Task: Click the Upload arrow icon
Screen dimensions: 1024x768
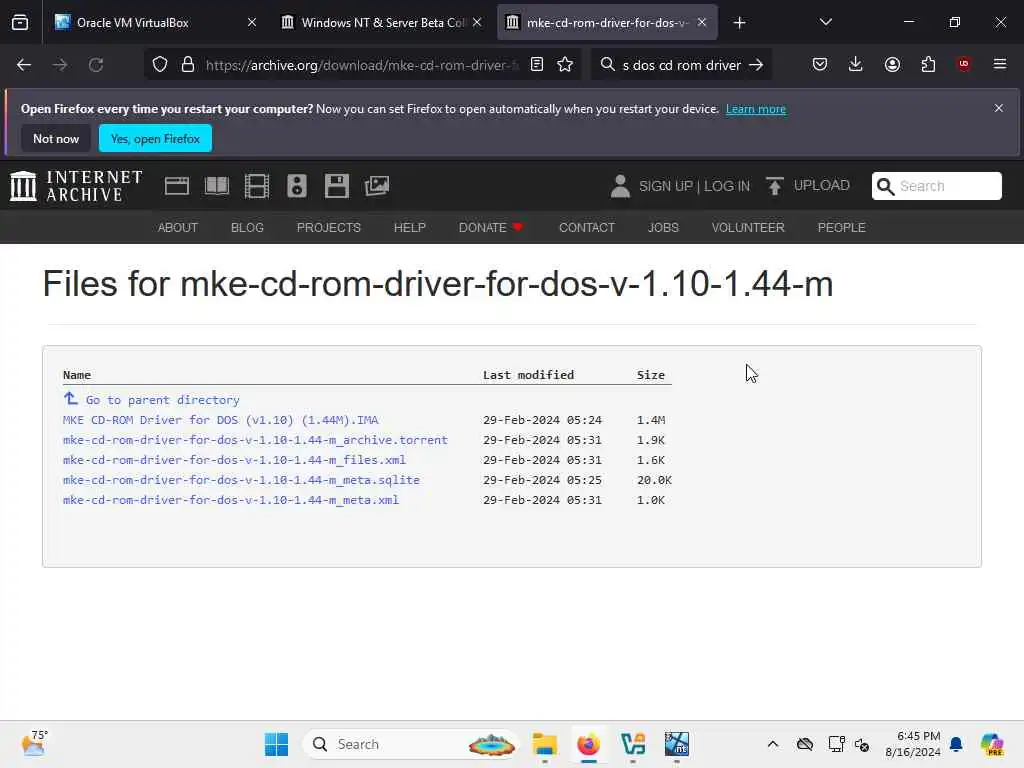Action: [775, 186]
